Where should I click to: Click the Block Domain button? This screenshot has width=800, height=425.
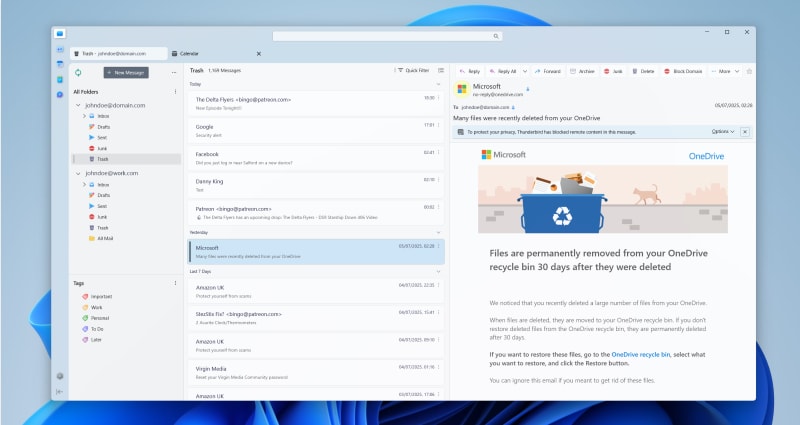tap(685, 71)
